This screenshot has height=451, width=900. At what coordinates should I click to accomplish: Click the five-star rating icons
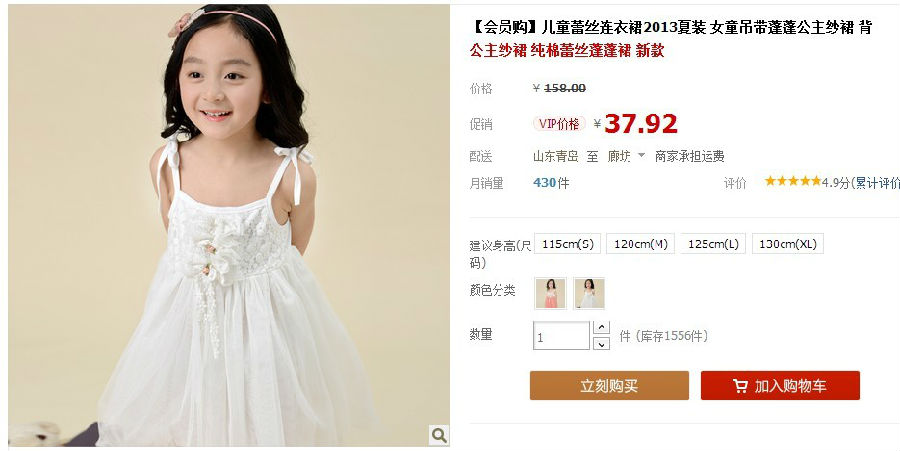coord(793,181)
